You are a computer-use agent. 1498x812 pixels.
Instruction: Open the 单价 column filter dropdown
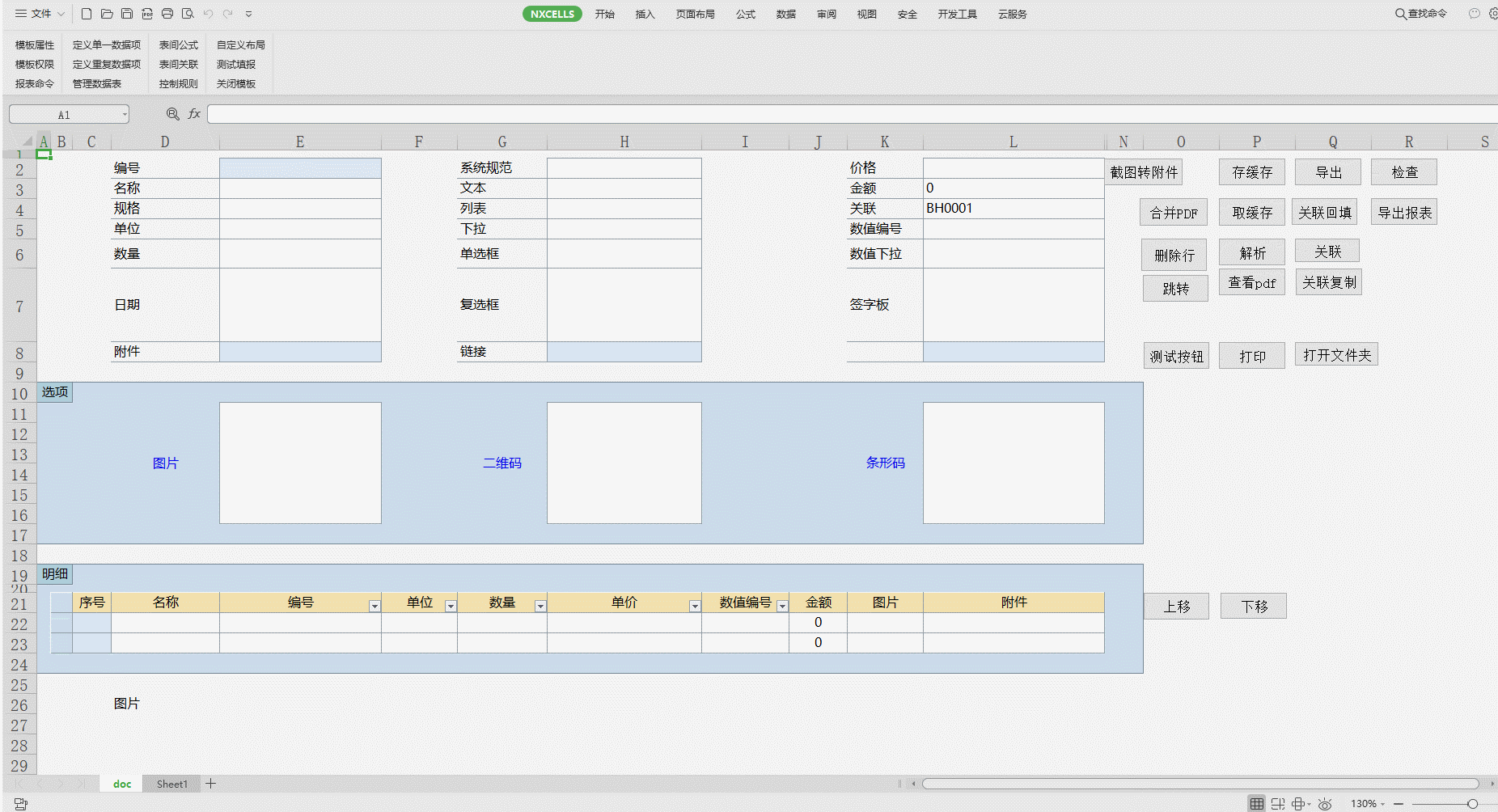(695, 606)
